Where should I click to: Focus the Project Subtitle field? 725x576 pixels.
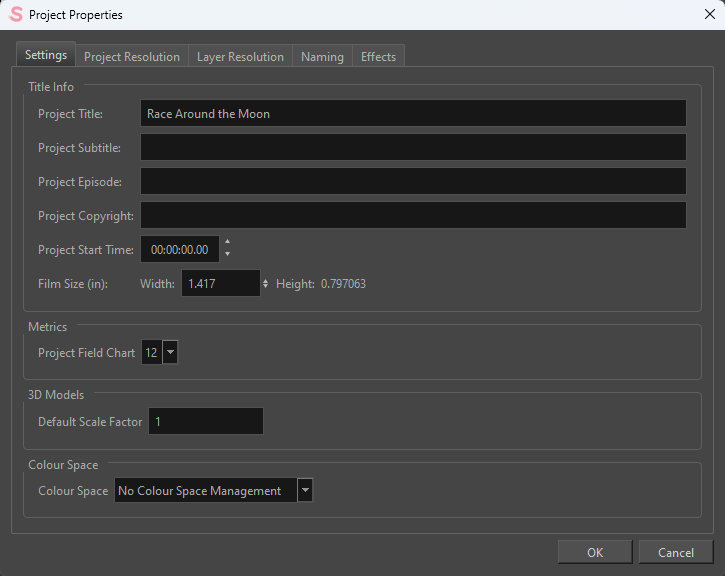[413, 148]
